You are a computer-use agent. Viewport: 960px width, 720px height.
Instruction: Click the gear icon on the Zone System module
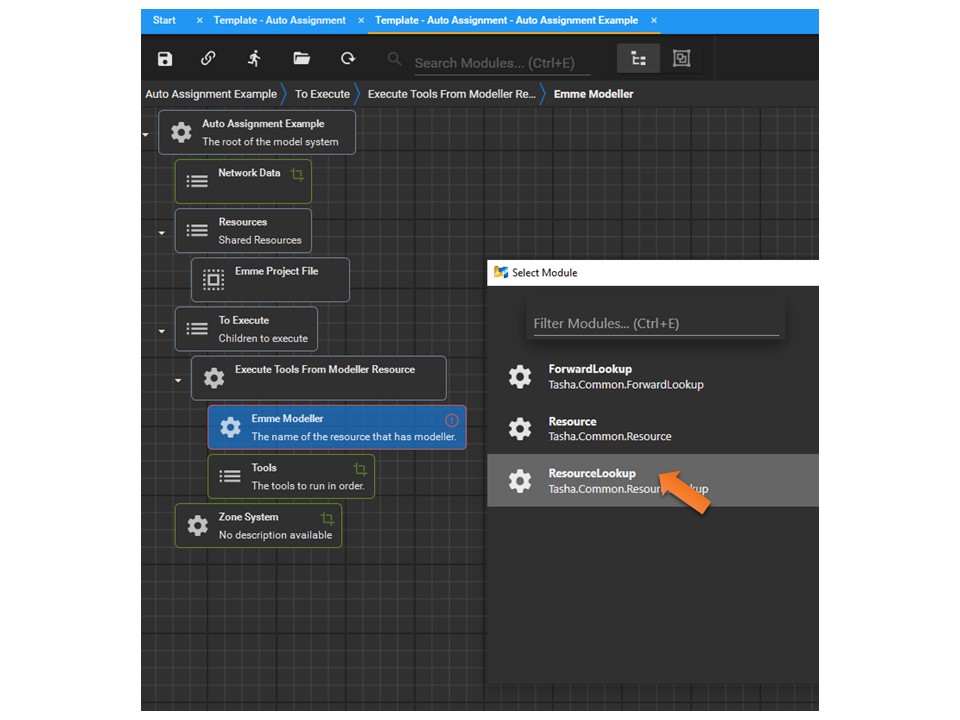(x=197, y=525)
